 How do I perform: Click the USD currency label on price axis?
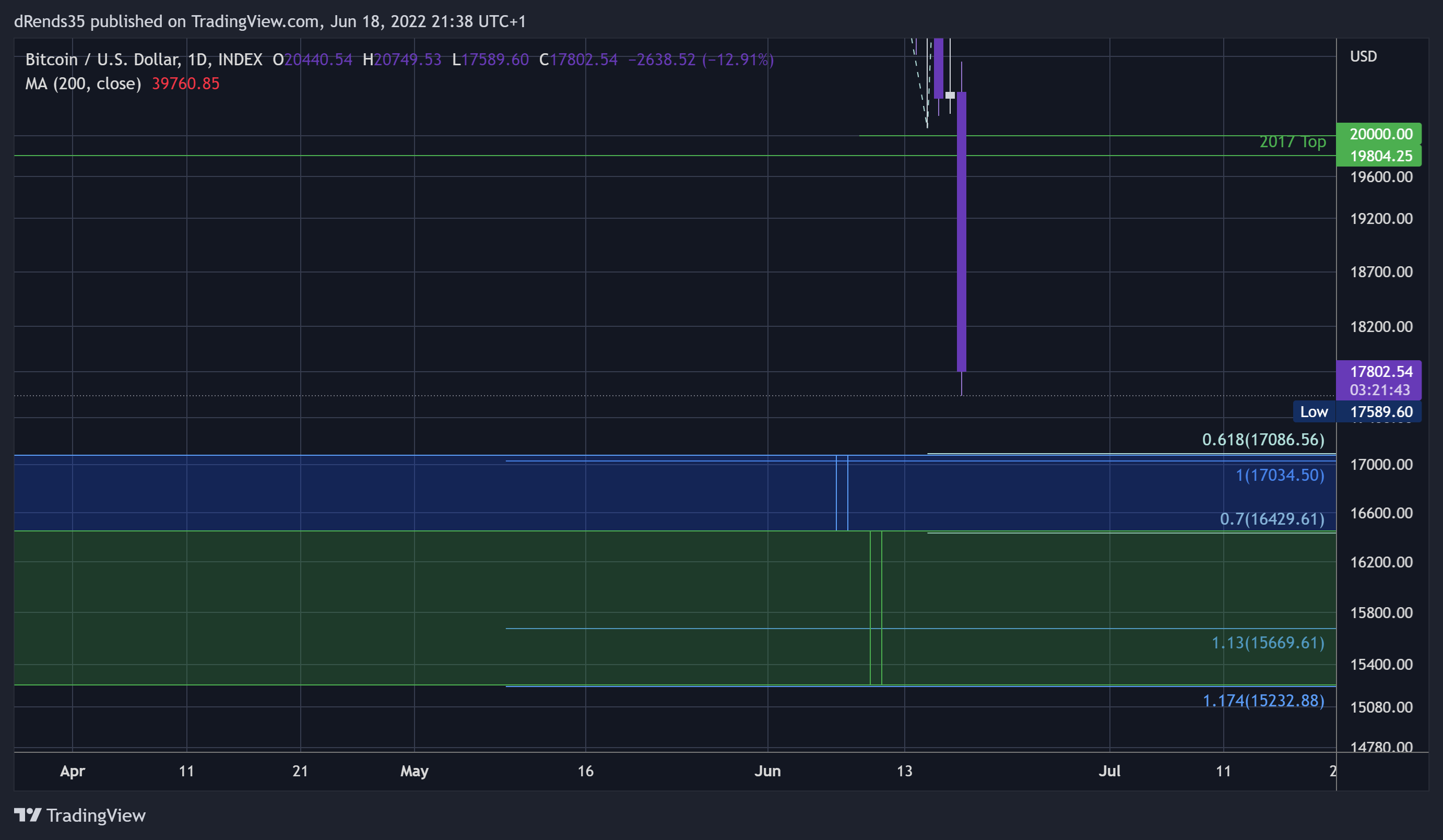click(x=1363, y=56)
